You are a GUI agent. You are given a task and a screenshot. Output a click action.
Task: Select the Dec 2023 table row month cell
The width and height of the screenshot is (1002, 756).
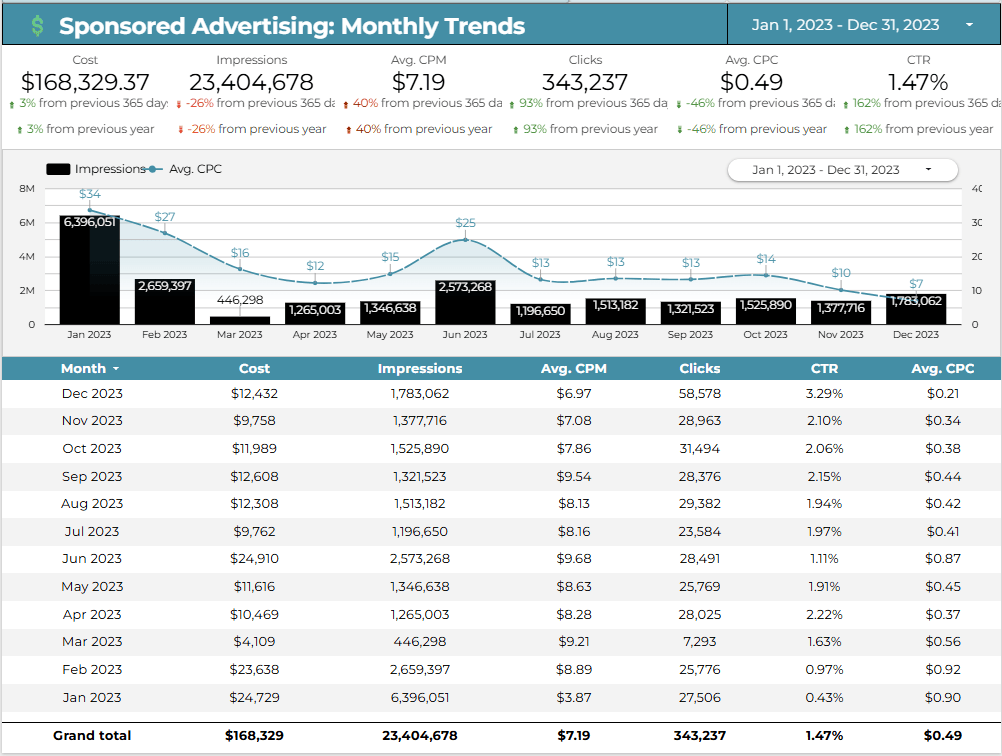coord(92,394)
